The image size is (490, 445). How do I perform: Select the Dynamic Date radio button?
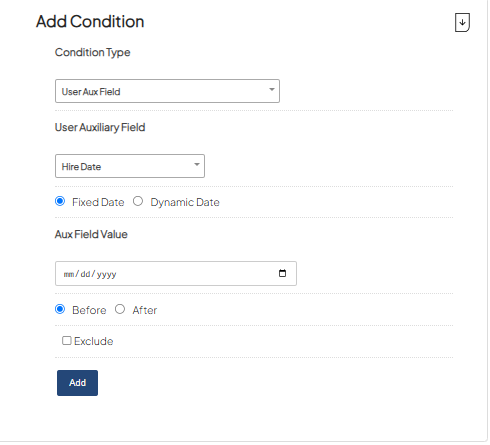pos(138,201)
